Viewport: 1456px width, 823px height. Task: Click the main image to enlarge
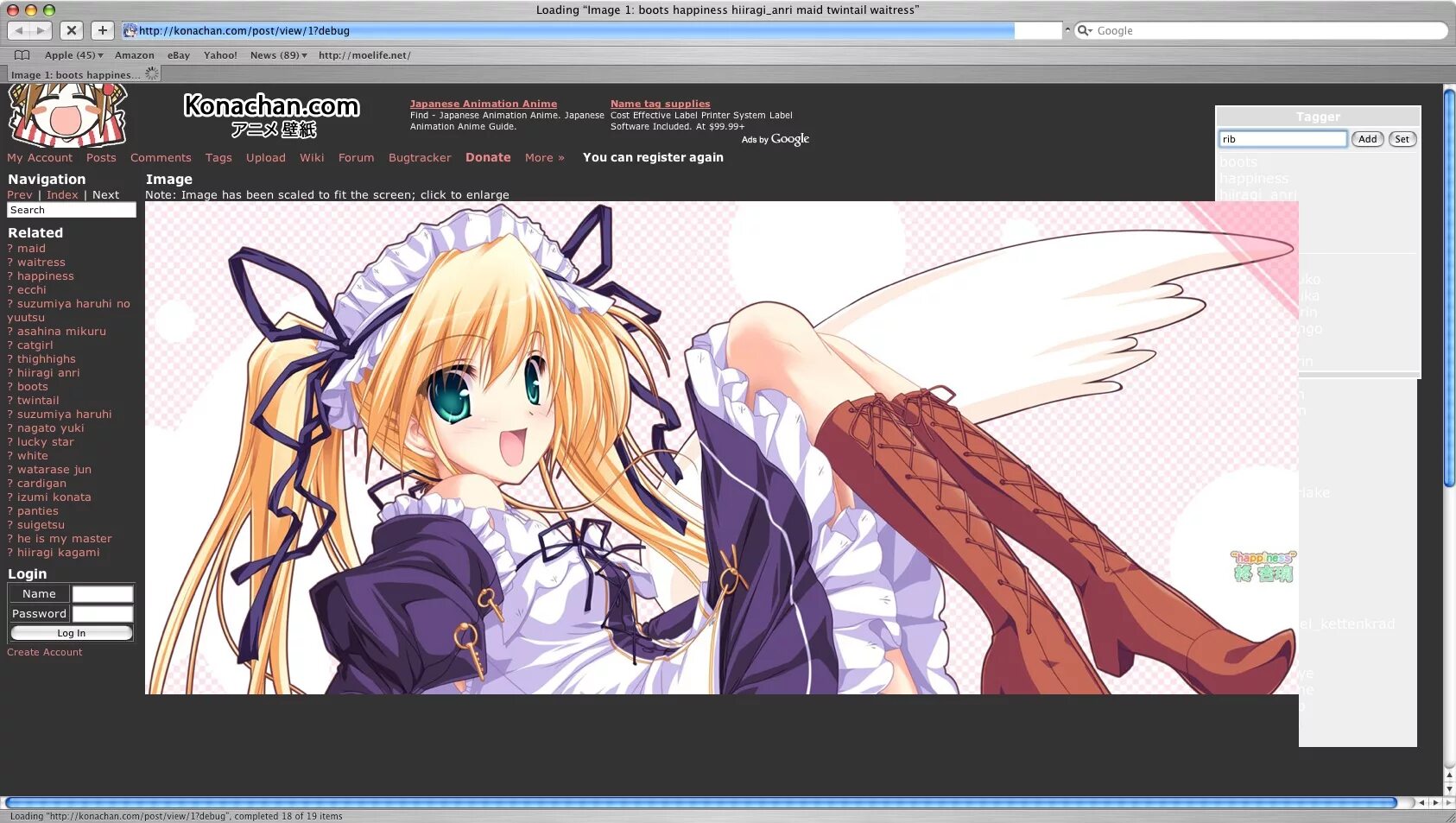point(722,447)
